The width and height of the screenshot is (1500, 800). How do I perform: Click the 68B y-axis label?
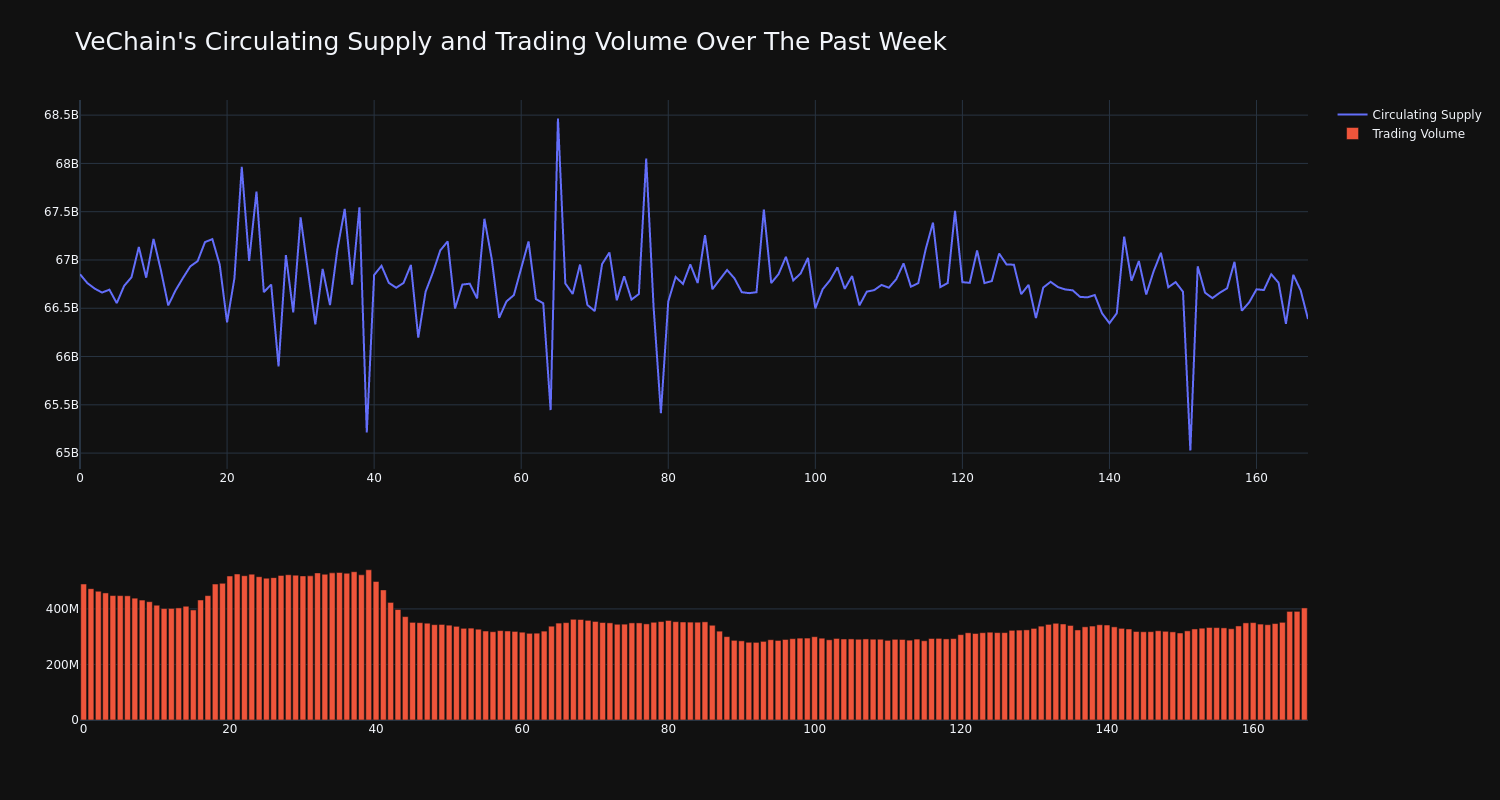[66, 163]
